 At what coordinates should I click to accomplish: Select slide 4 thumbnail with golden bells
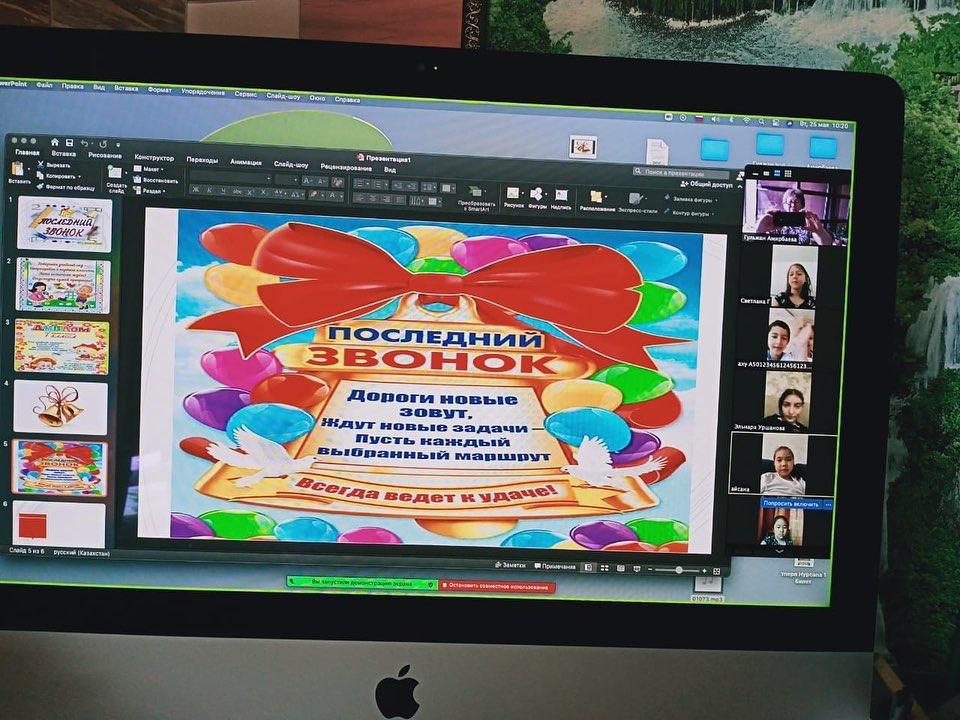tap(60, 407)
